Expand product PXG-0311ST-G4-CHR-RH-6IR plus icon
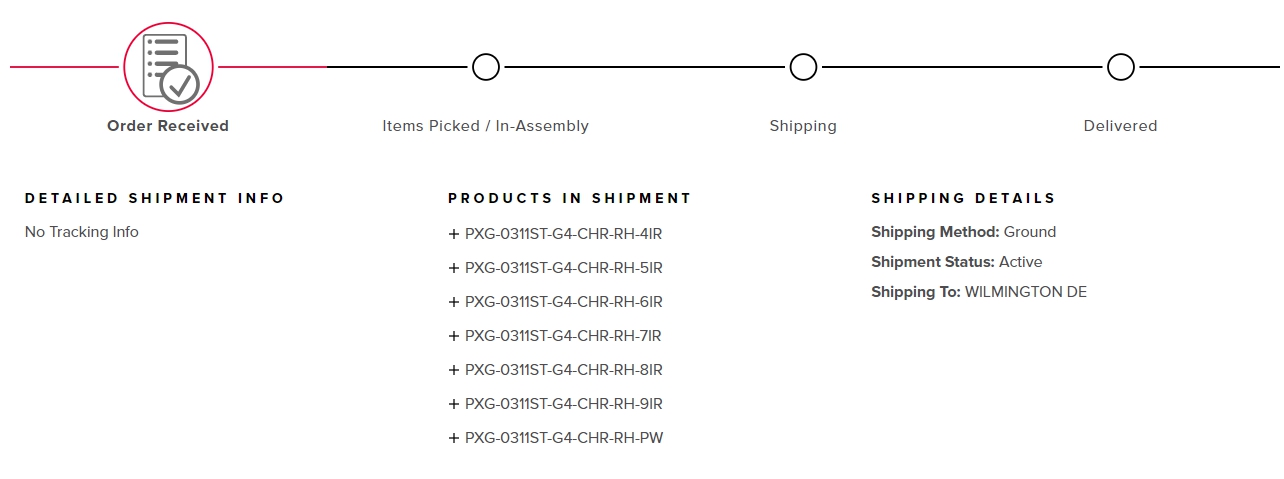The image size is (1284, 479). 454,302
